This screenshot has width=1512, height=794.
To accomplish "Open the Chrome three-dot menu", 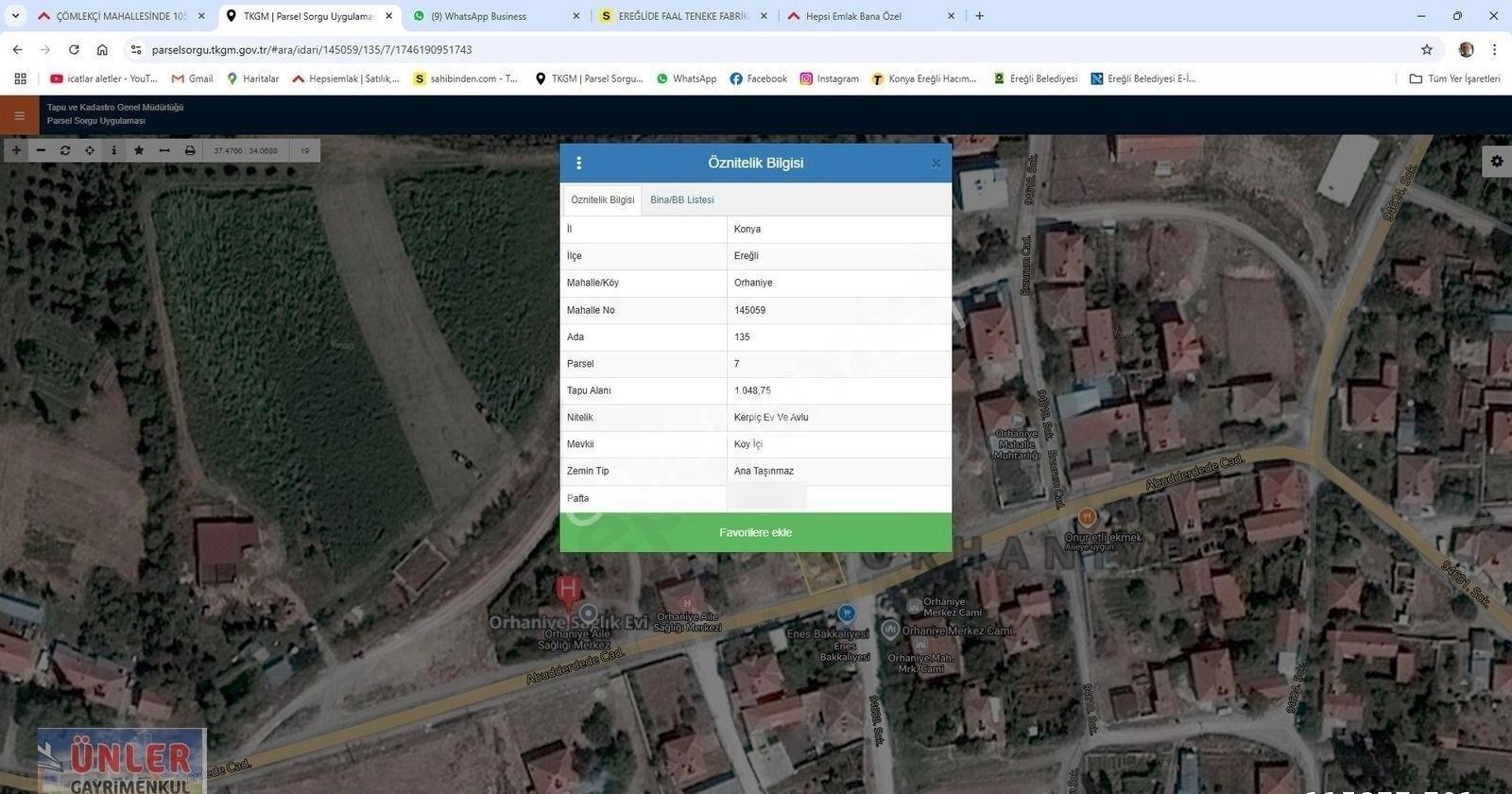I will [x=1495, y=49].
